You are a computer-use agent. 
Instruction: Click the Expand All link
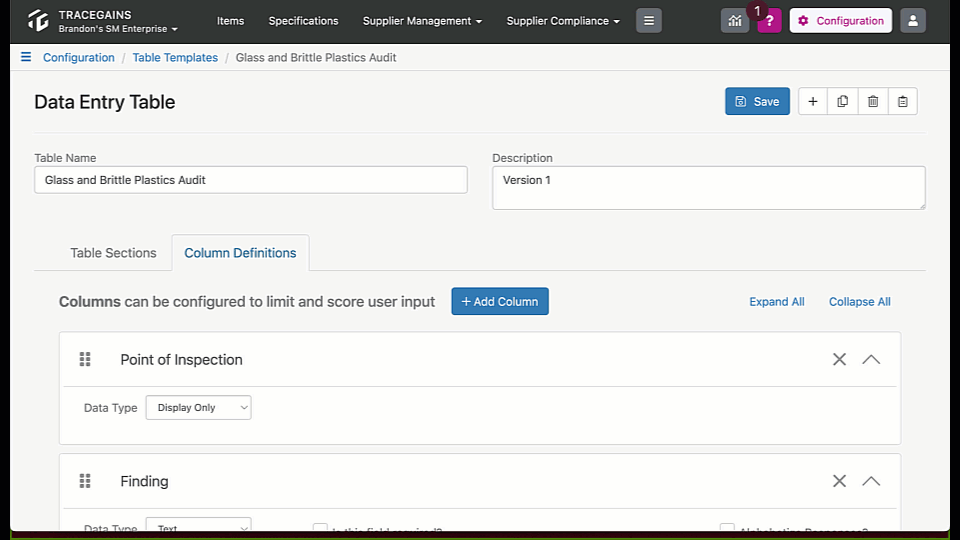click(x=777, y=302)
